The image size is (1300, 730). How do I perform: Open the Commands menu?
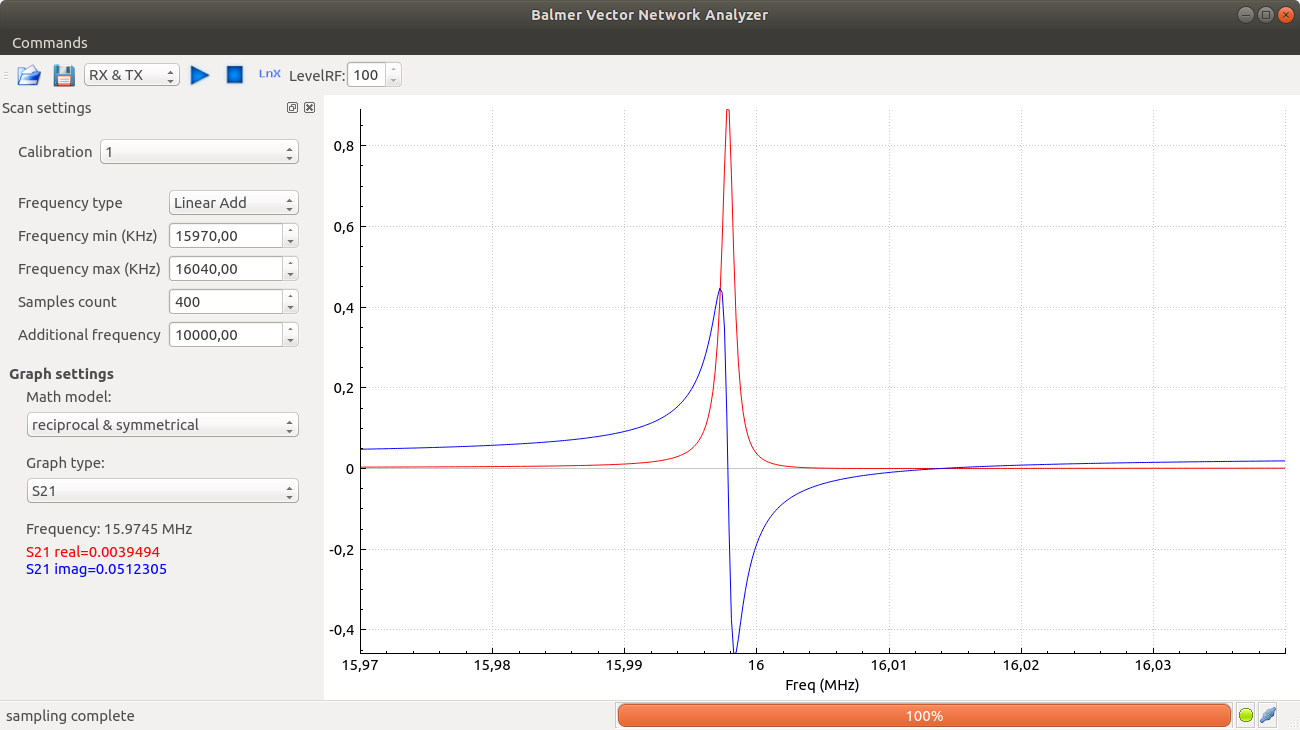(50, 43)
